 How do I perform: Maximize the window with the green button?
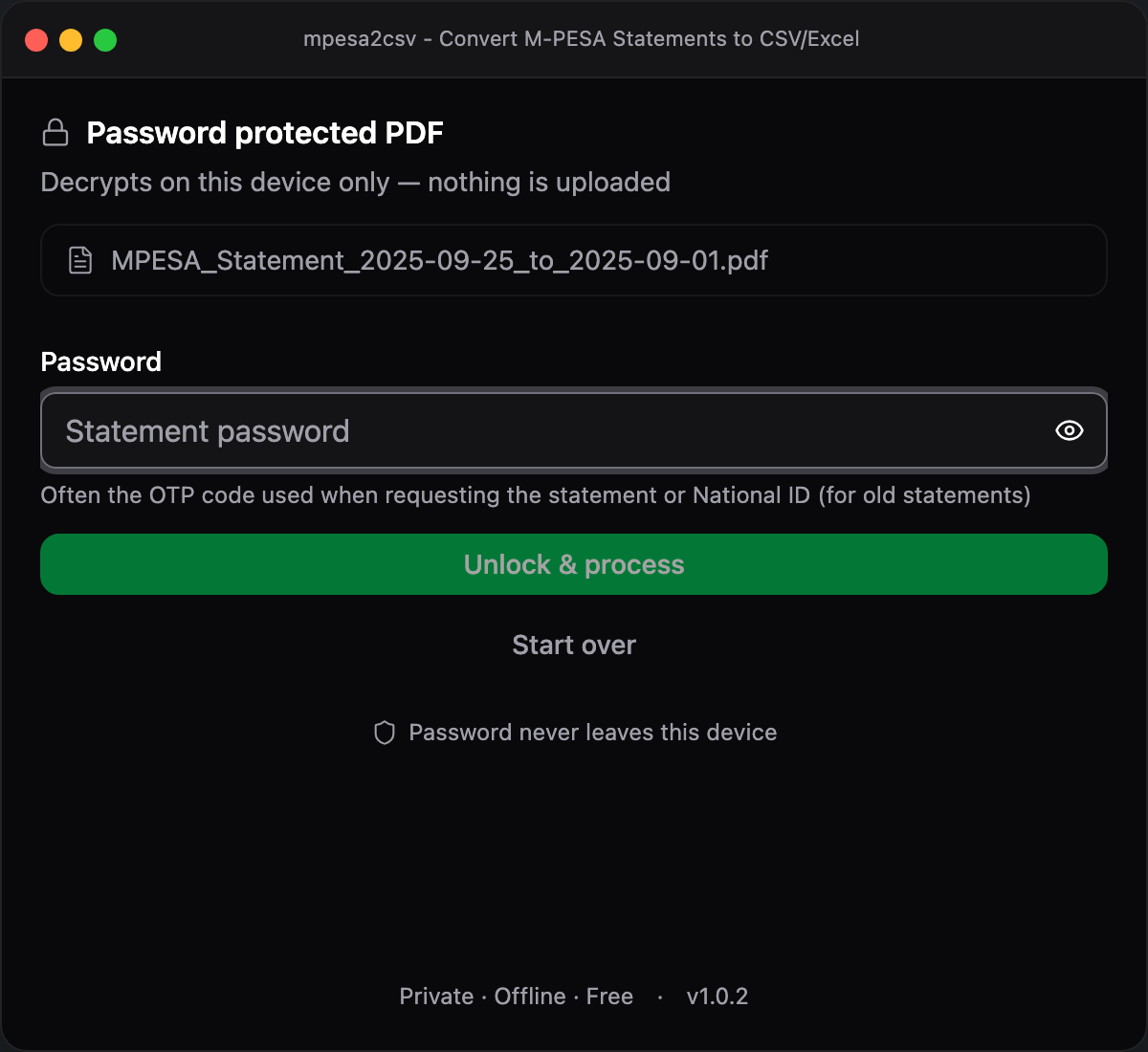[105, 40]
